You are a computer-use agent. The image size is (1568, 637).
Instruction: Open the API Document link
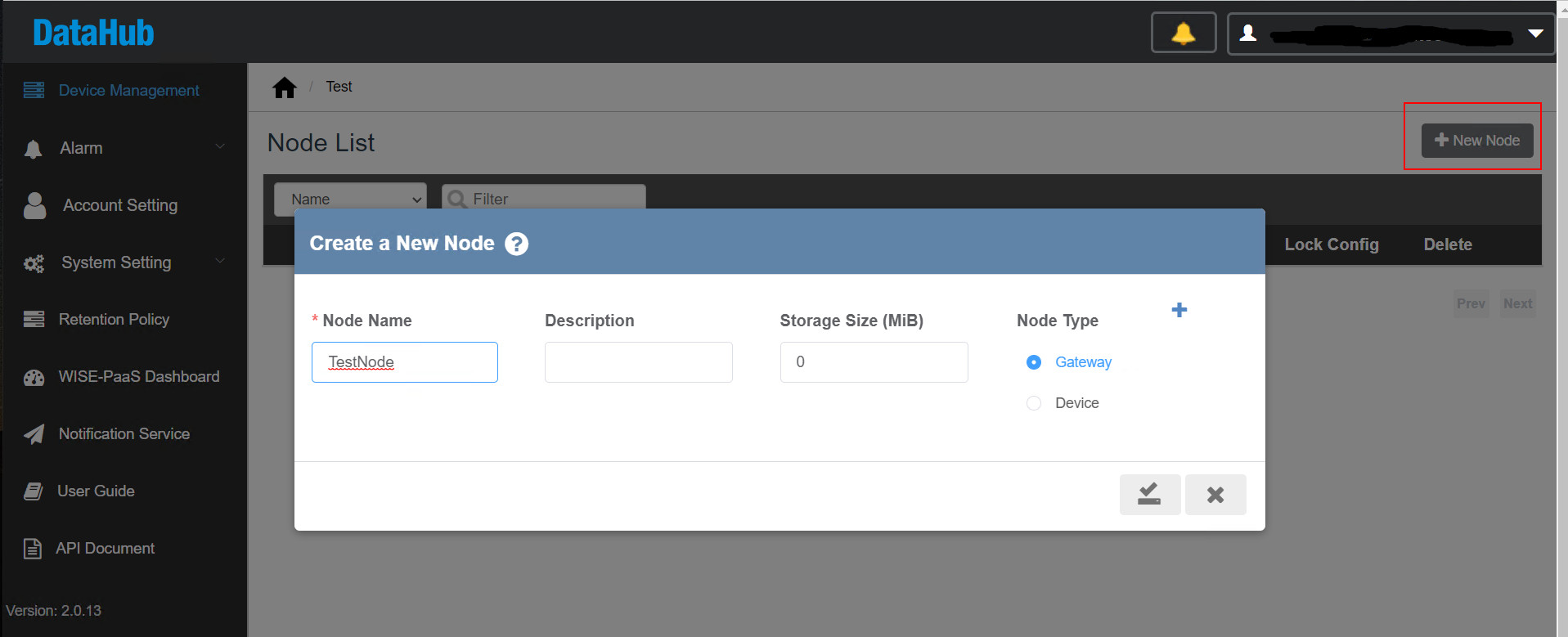tap(105, 549)
